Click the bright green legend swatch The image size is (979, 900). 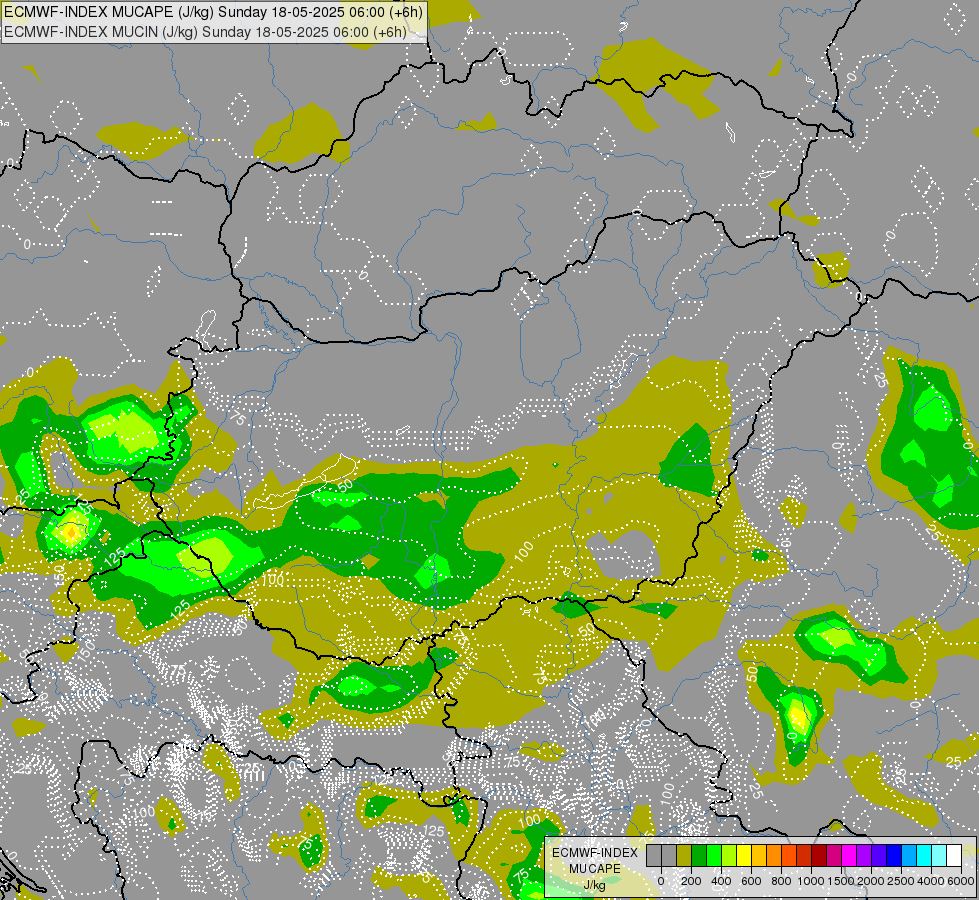pyautogui.click(x=714, y=856)
